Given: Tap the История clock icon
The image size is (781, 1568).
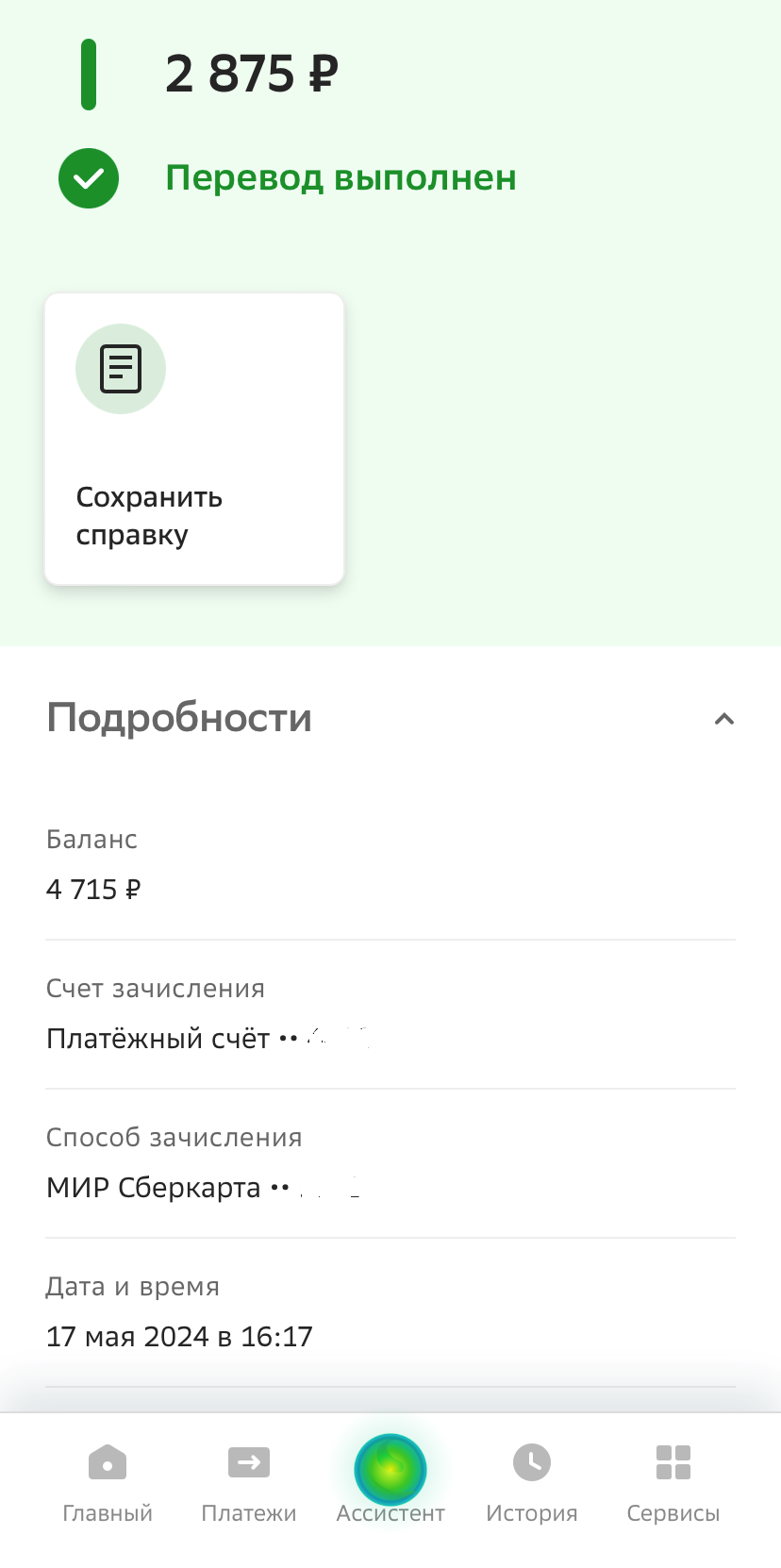Looking at the screenshot, I should tap(532, 1463).
